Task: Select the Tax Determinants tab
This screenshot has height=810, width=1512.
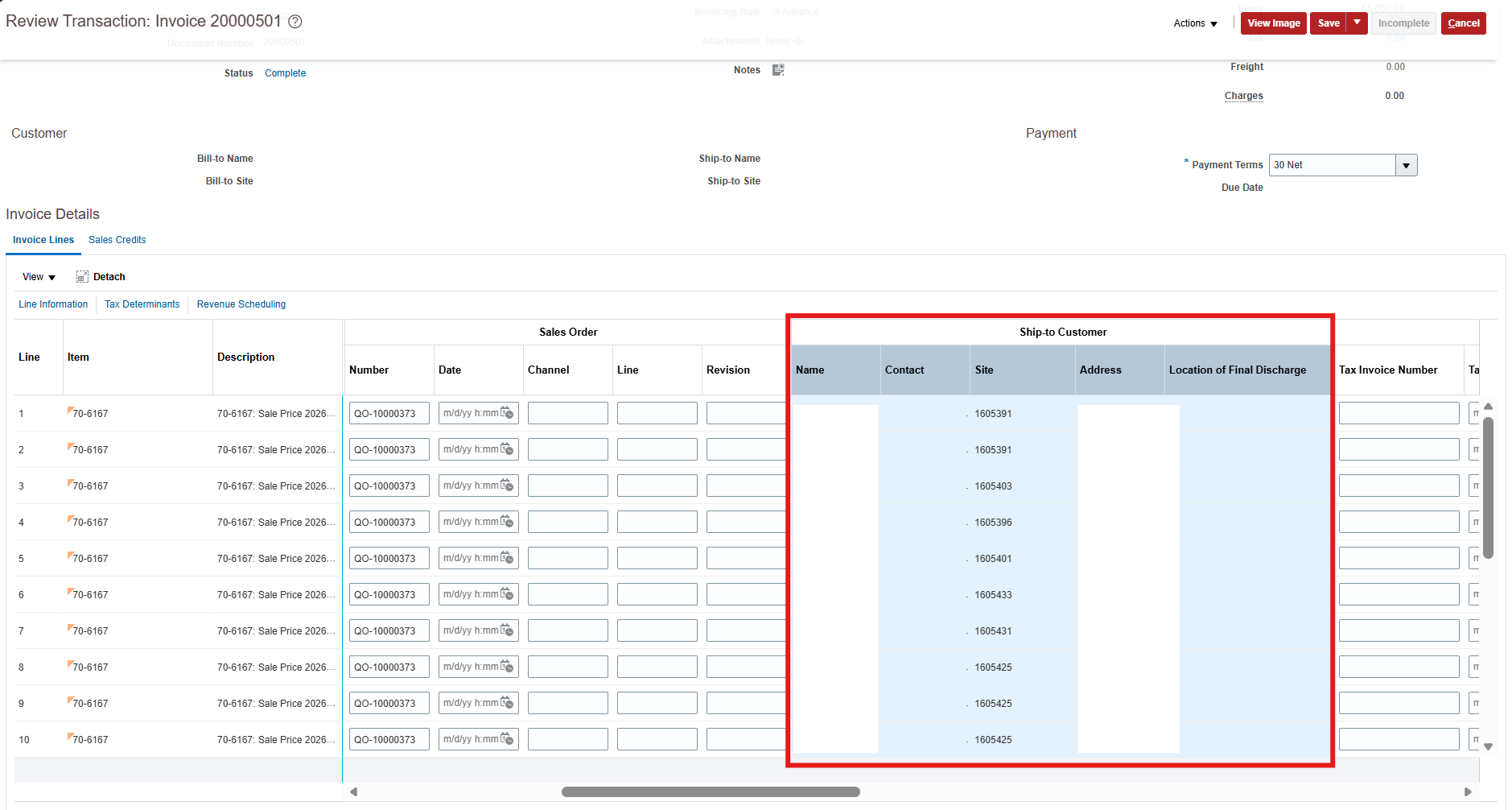Action: coord(142,304)
